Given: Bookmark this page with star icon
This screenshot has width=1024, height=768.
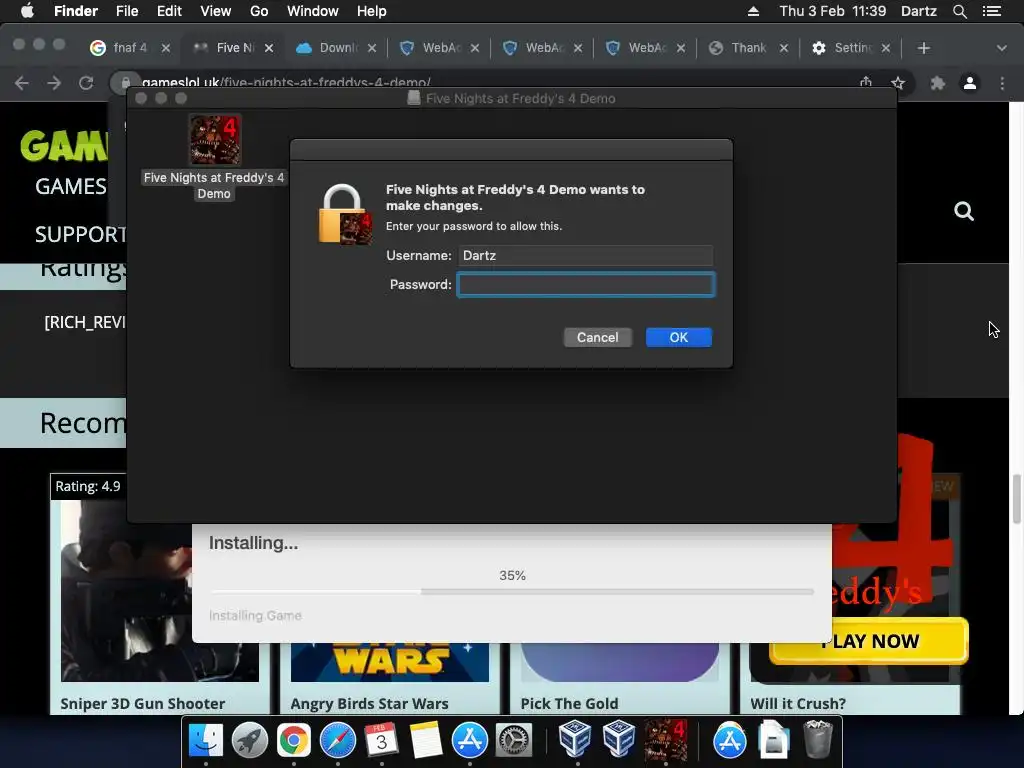Looking at the screenshot, I should (x=898, y=83).
